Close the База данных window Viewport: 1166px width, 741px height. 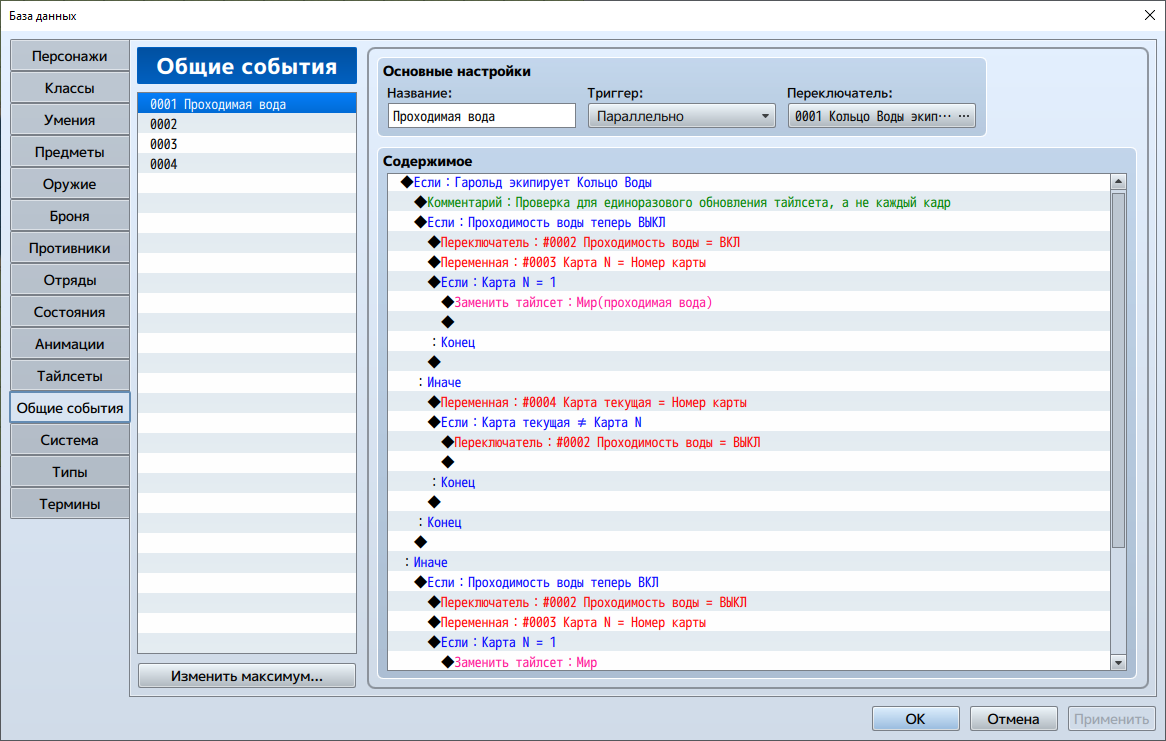(x=1149, y=15)
